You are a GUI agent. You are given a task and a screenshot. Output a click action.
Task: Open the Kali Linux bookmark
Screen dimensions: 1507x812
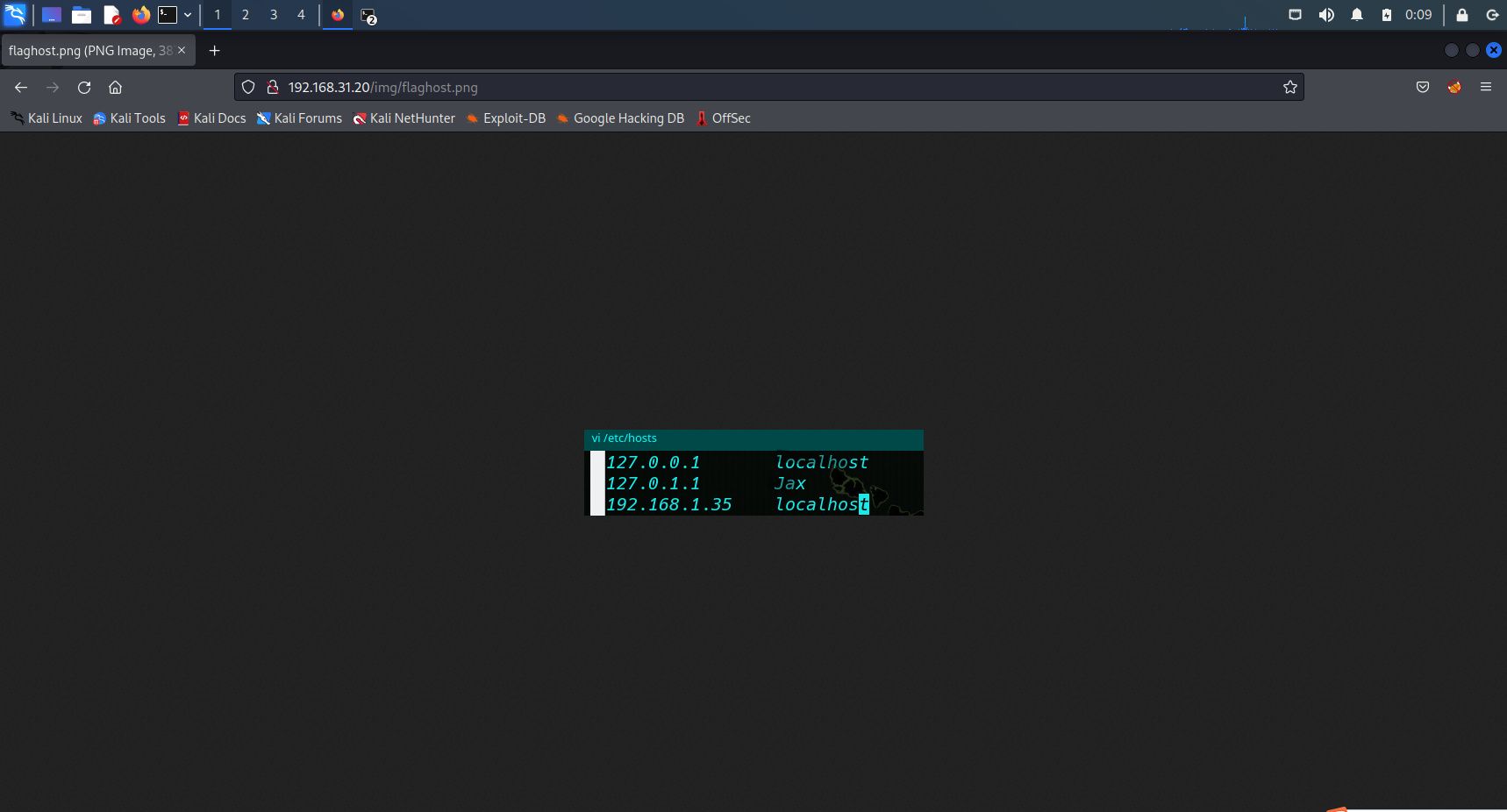(46, 118)
